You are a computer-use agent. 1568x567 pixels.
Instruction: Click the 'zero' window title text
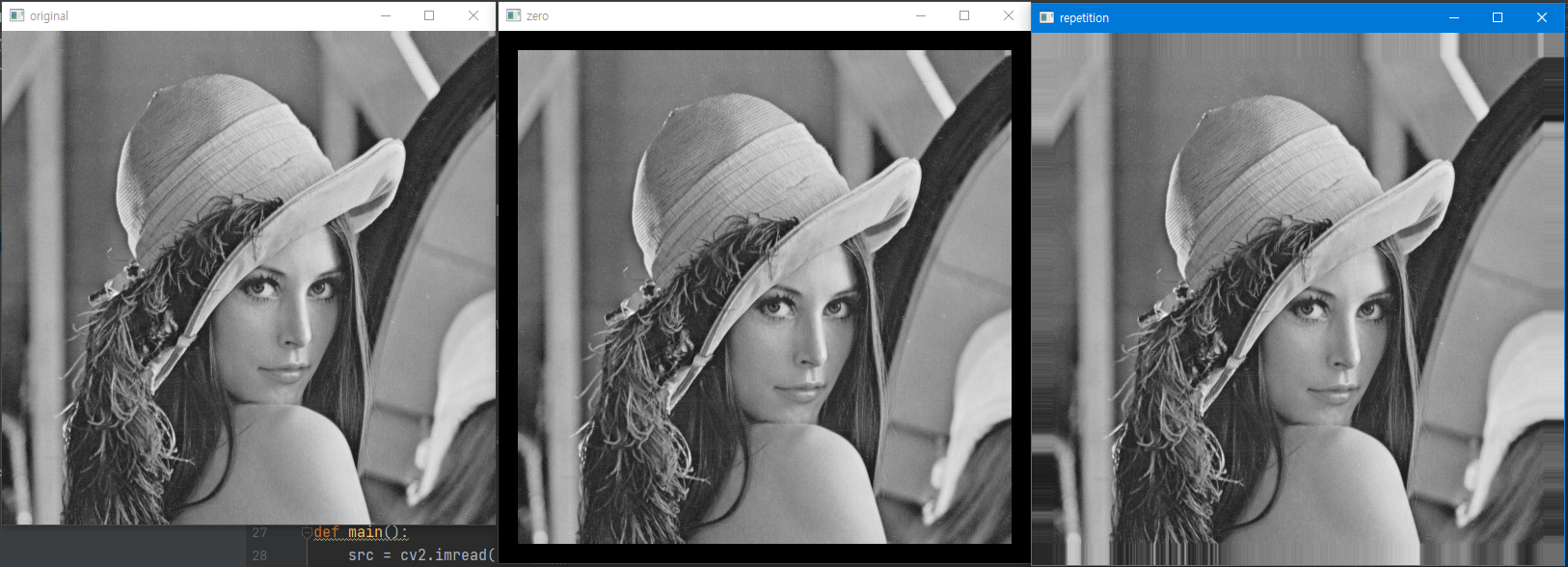(x=537, y=16)
